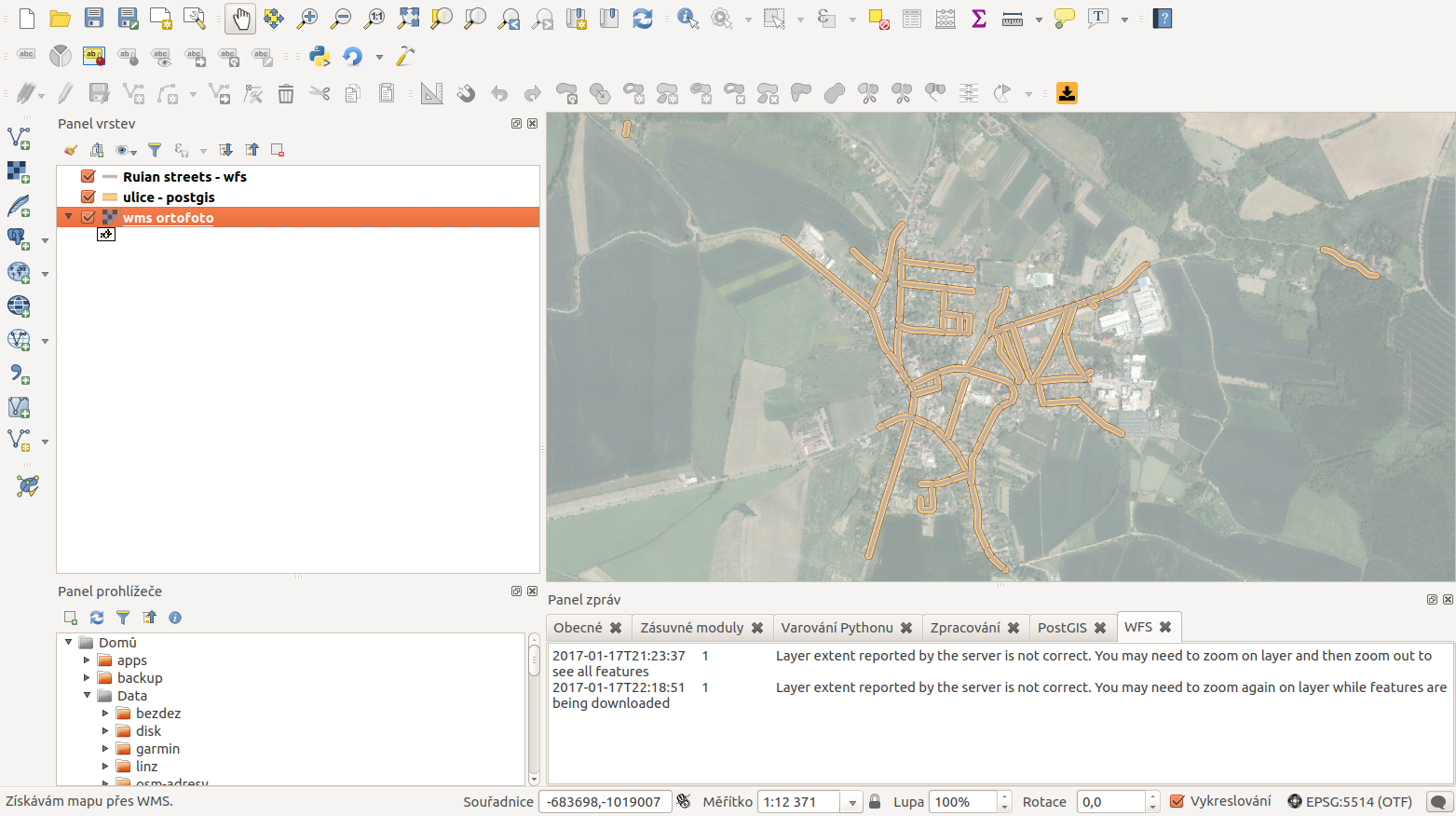Toggle visibility of ulice - postgis layer
Image resolution: width=1456 pixels, height=816 pixels.
[88, 197]
